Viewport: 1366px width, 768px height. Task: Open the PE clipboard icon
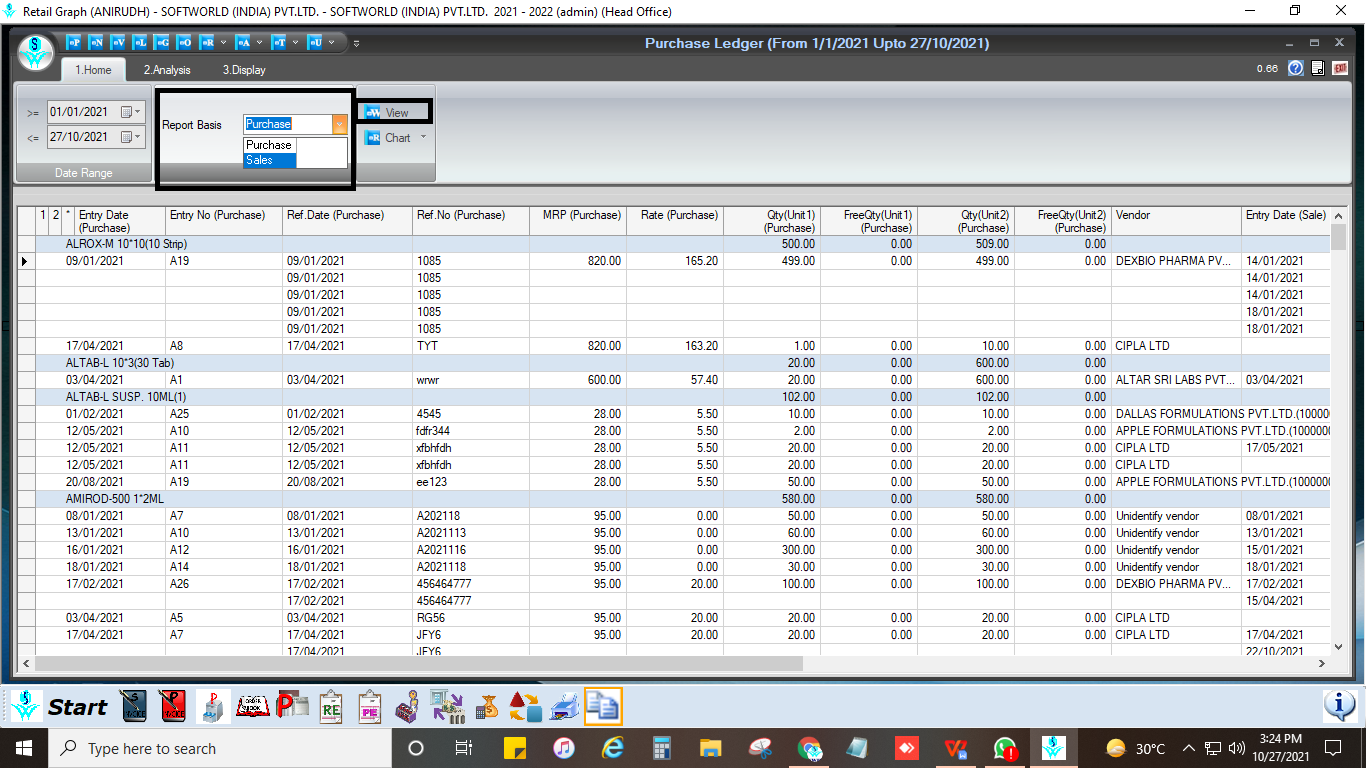[370, 707]
